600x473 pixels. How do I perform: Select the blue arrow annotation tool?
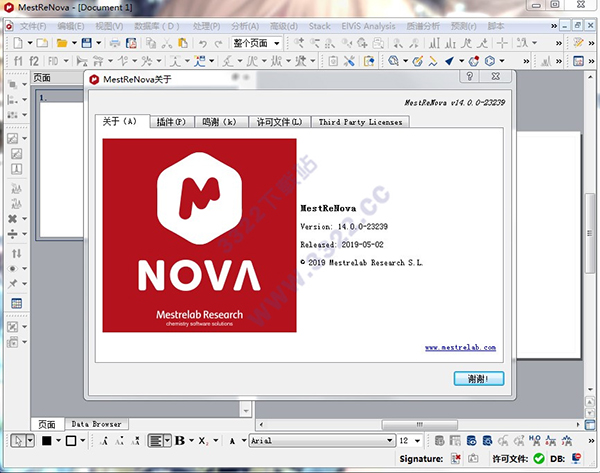(450, 61)
